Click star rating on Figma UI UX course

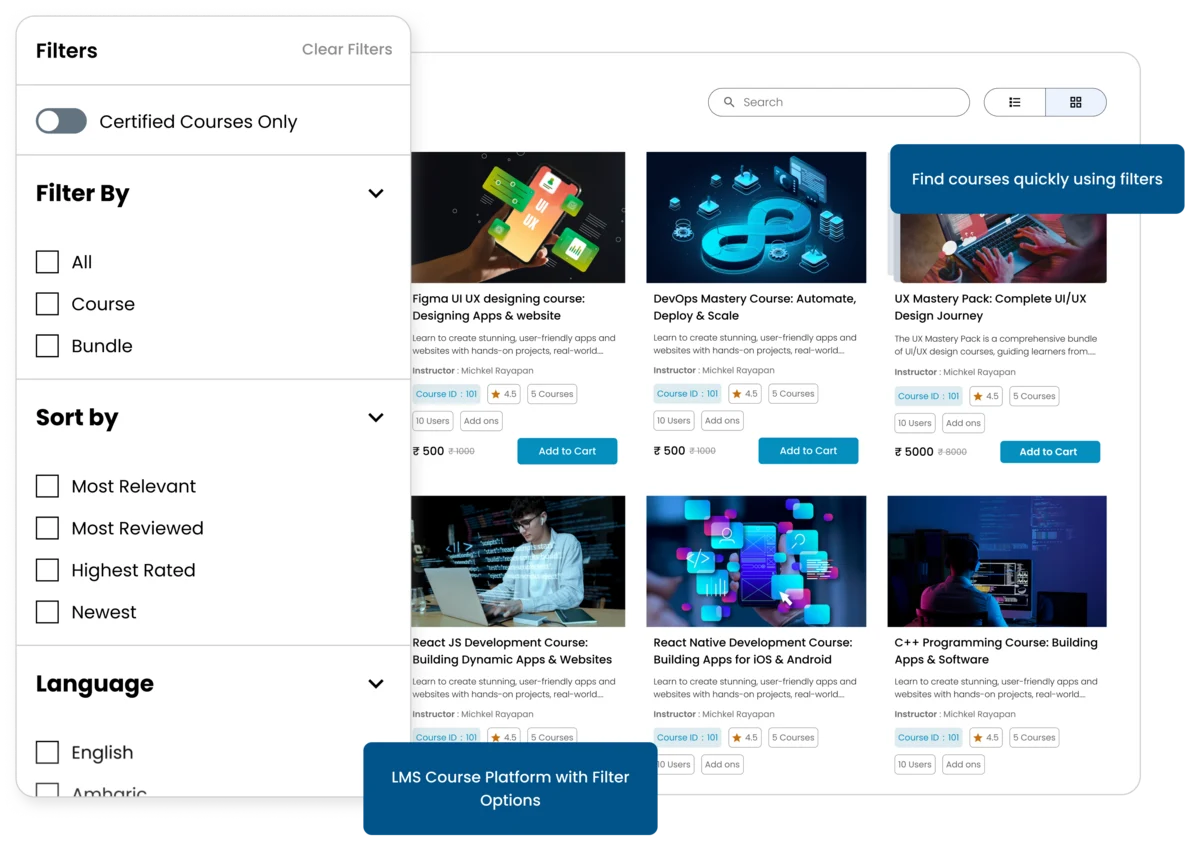click(x=503, y=394)
